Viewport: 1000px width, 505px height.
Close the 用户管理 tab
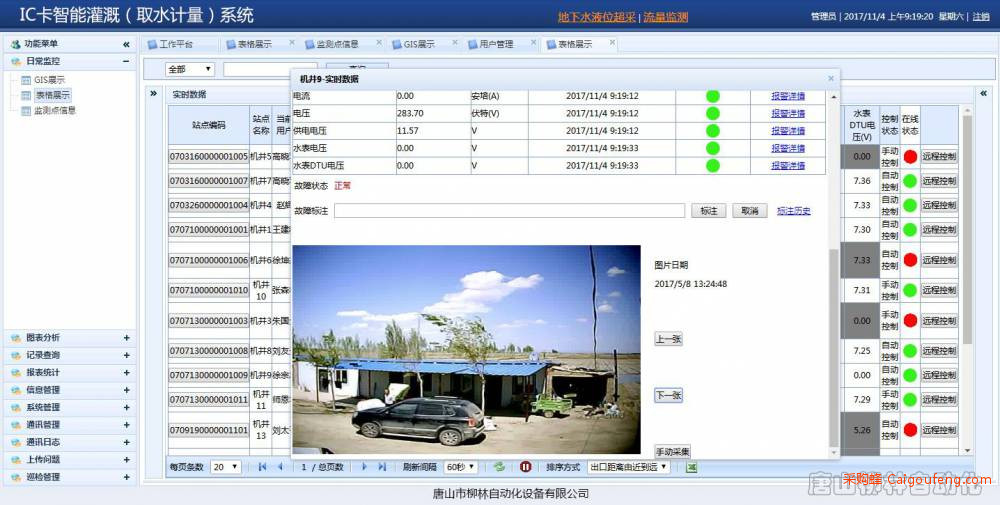[x=532, y=43]
